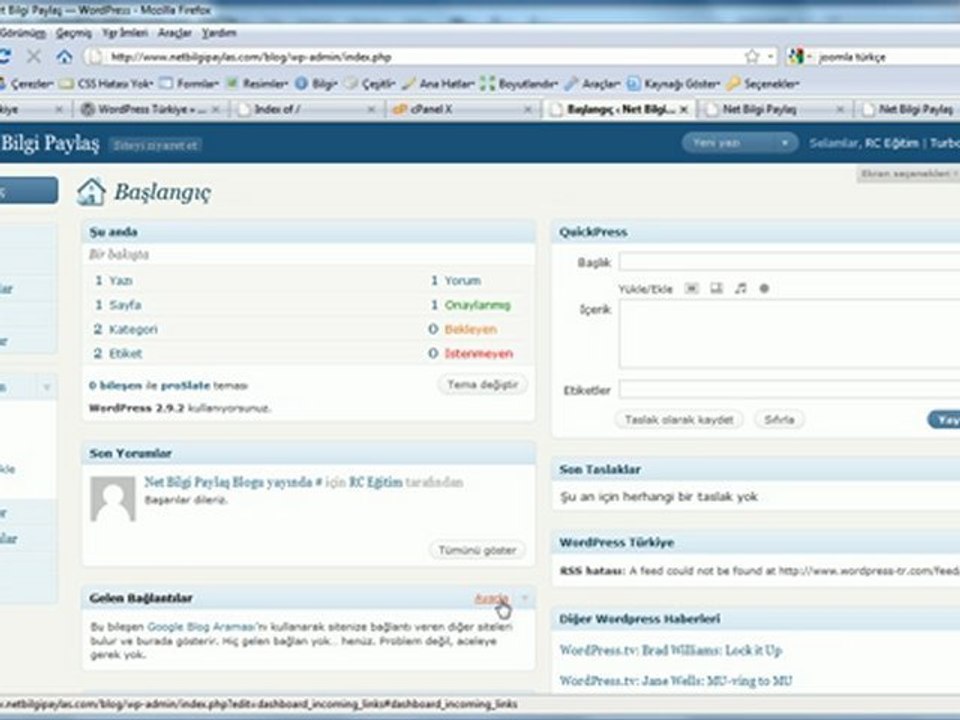This screenshot has width=960, height=720.
Task: Click Taslak olarak kaydet button
Action: [679, 419]
